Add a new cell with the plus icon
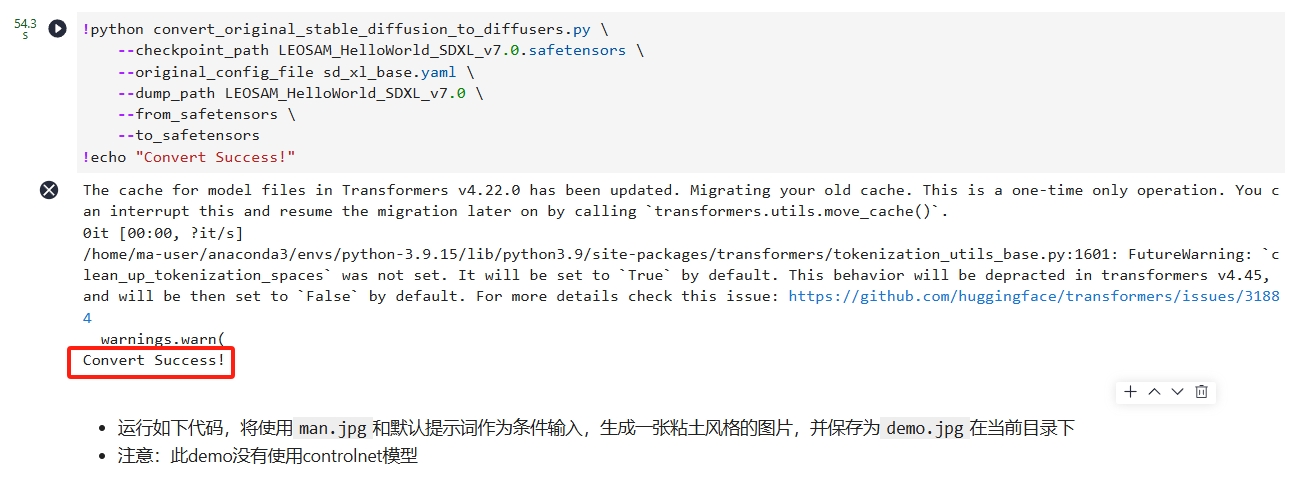Screen dimensions: 1304x486 click(x=1130, y=392)
